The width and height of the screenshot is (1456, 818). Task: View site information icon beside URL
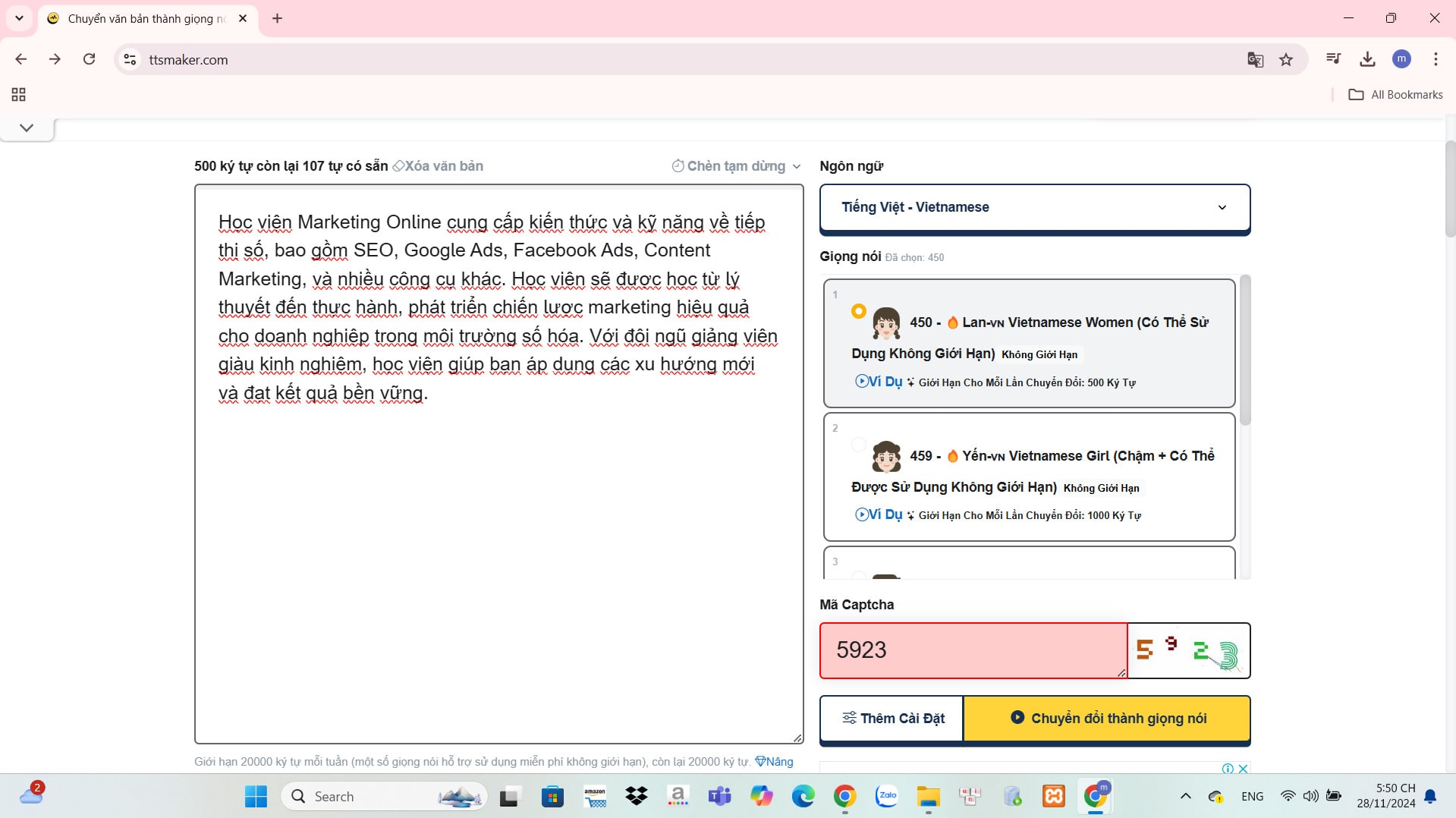131,59
